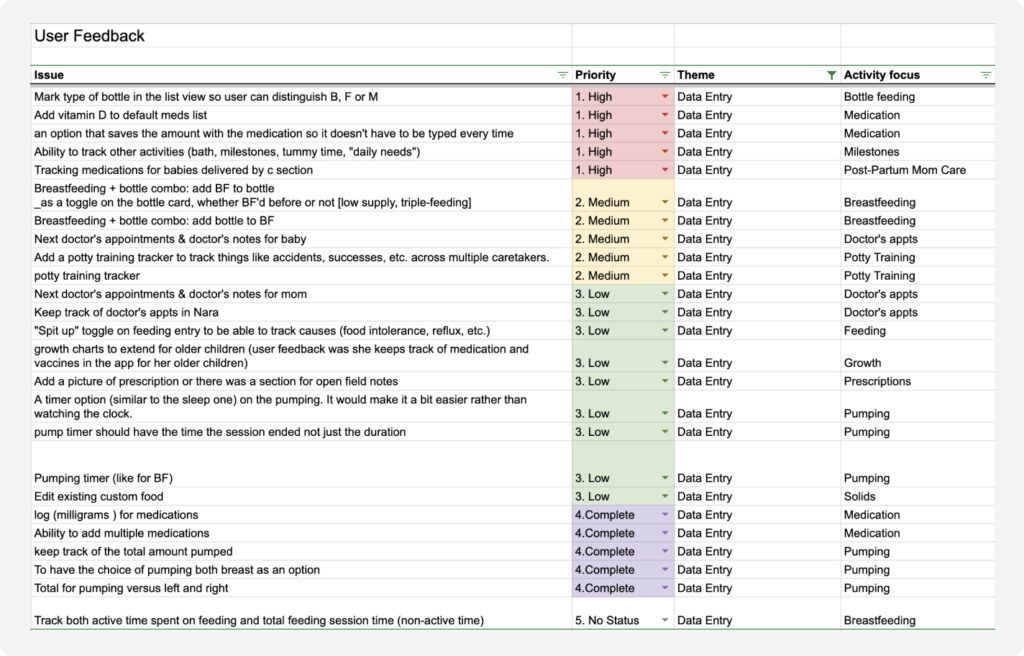Select the 'User Feedback' title cell
The width and height of the screenshot is (1024, 656).
301,36
